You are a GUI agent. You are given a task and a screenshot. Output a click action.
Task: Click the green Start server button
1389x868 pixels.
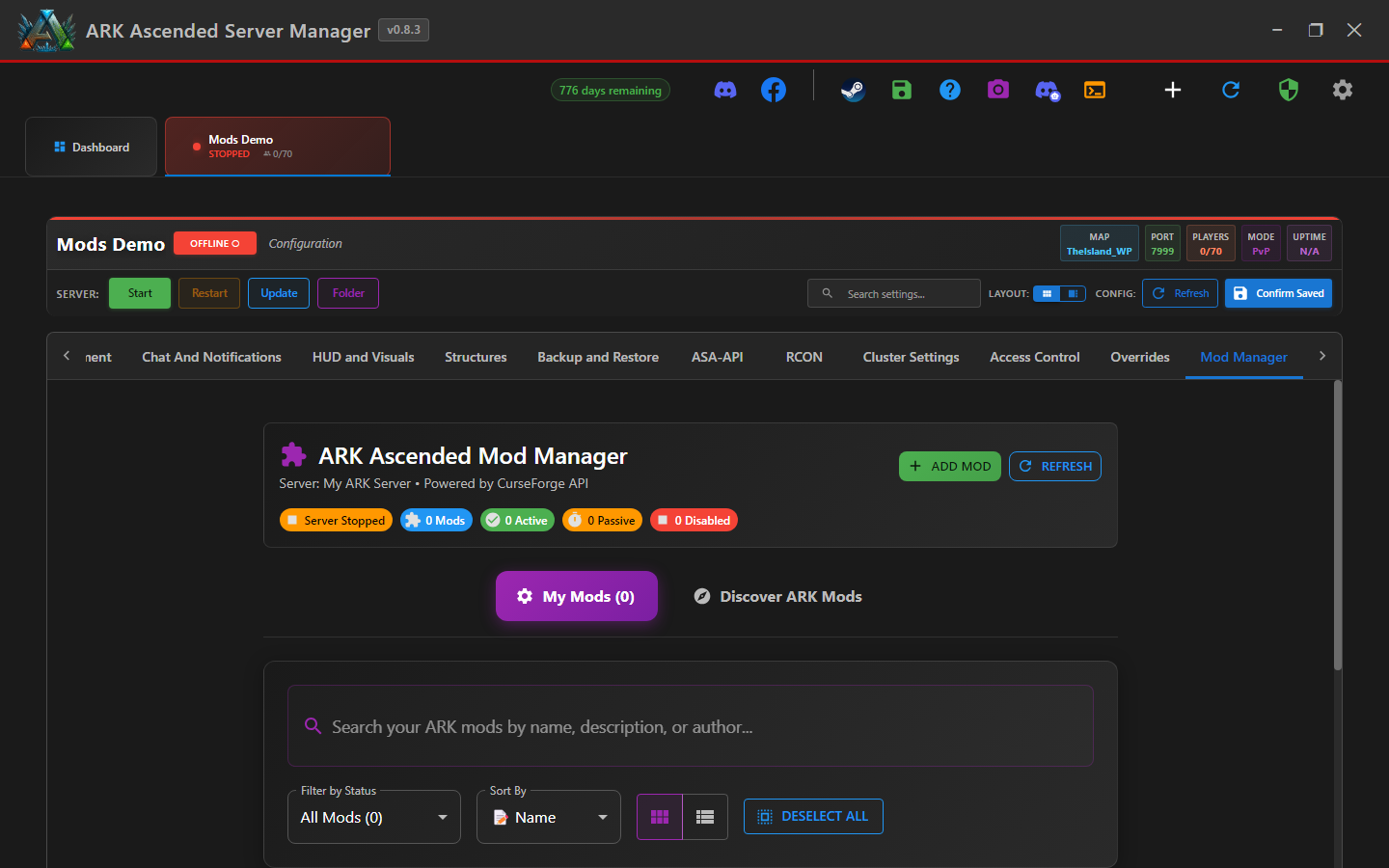(140, 293)
